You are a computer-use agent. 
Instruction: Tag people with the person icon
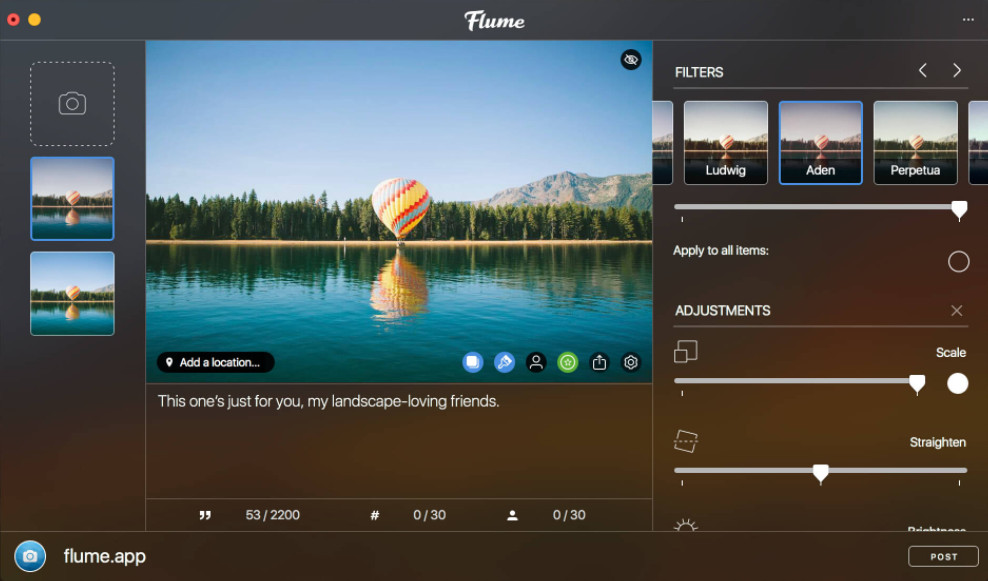coord(536,362)
